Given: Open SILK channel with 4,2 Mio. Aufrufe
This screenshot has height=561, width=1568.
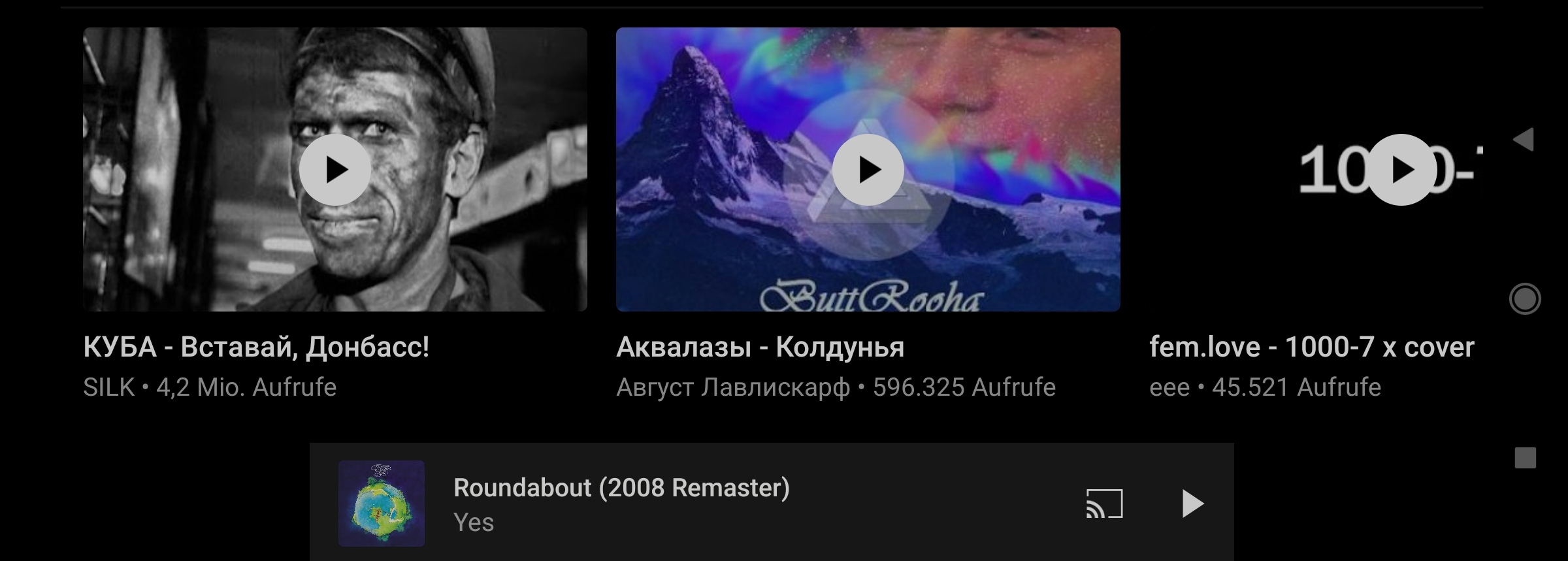Looking at the screenshot, I should click(210, 387).
